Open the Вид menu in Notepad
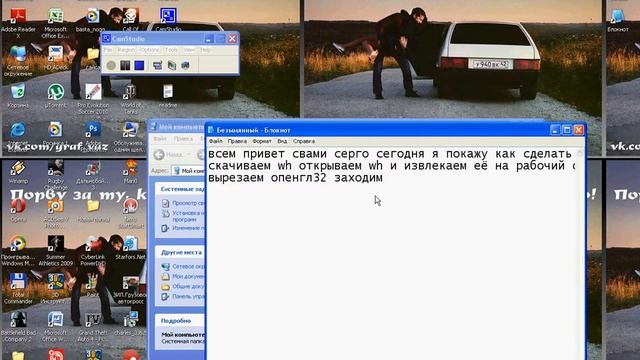Screen dimensions: 640x360 coord(282,141)
